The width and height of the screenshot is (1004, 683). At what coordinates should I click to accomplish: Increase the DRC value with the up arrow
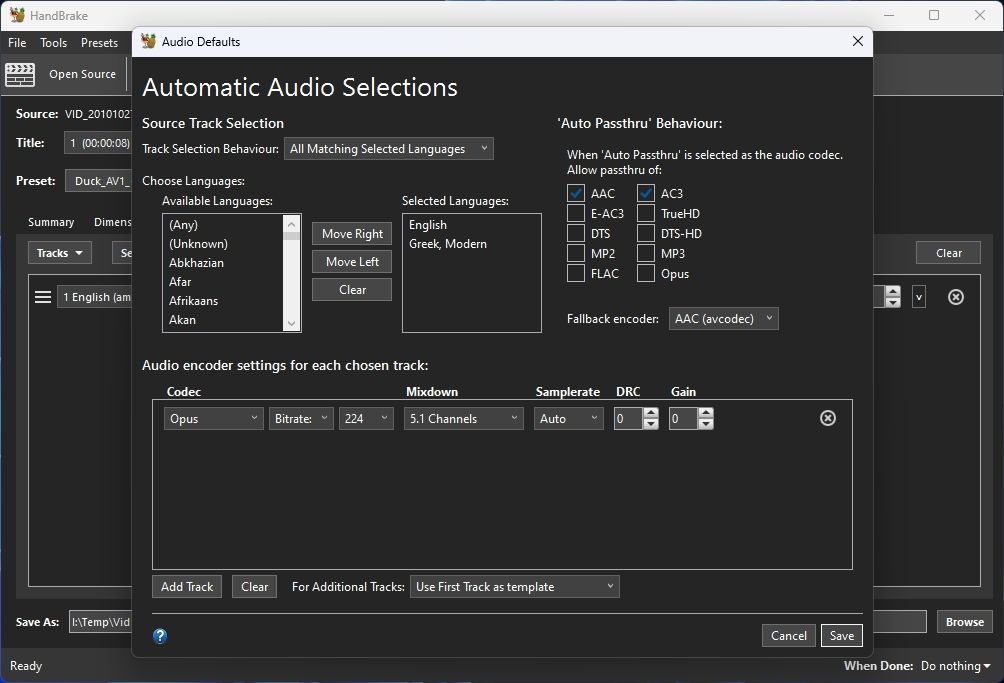(650, 413)
